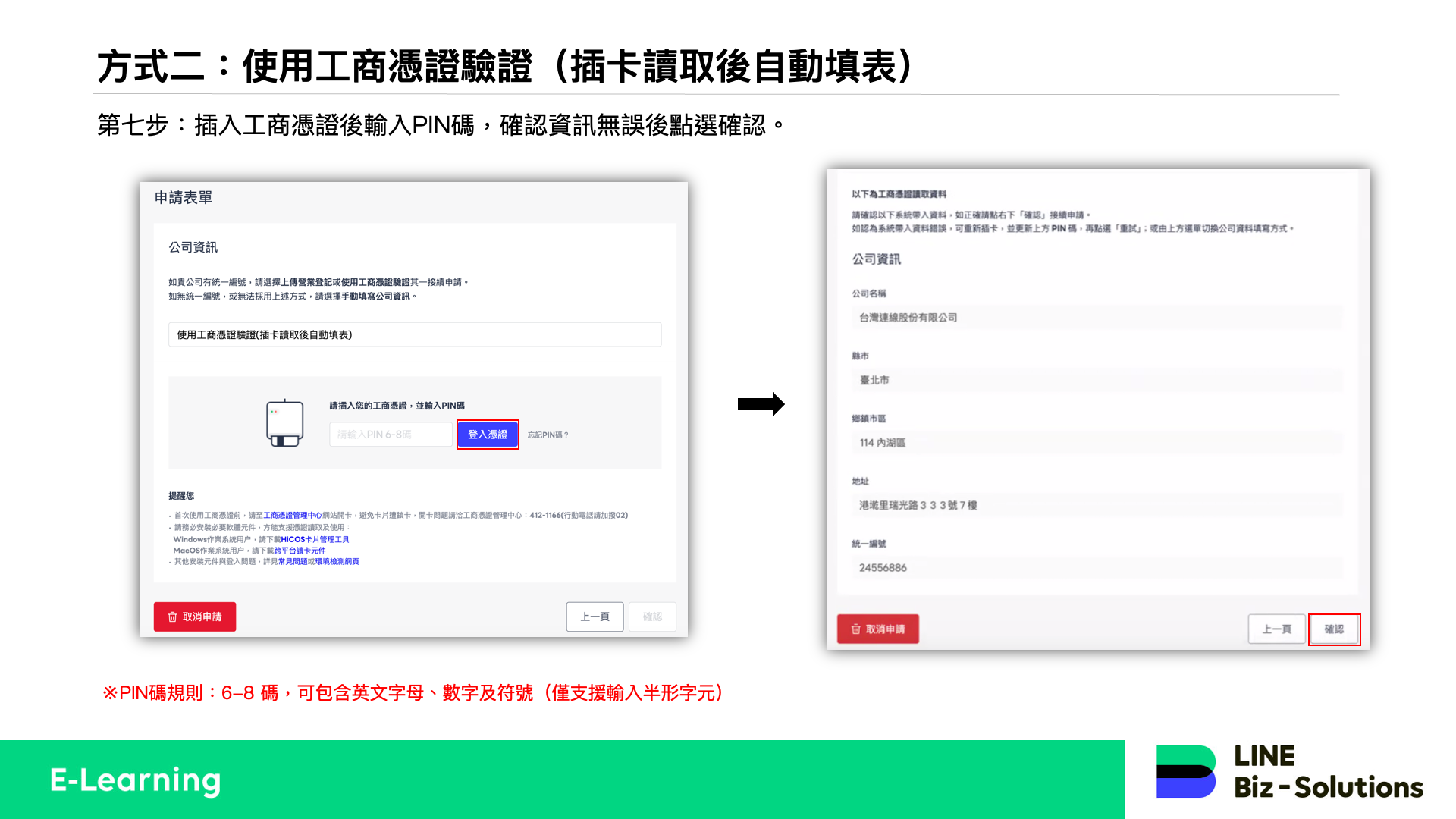Click 上一頁 on the left form
Image resolution: width=1456 pixels, height=819 pixels.
click(x=595, y=617)
